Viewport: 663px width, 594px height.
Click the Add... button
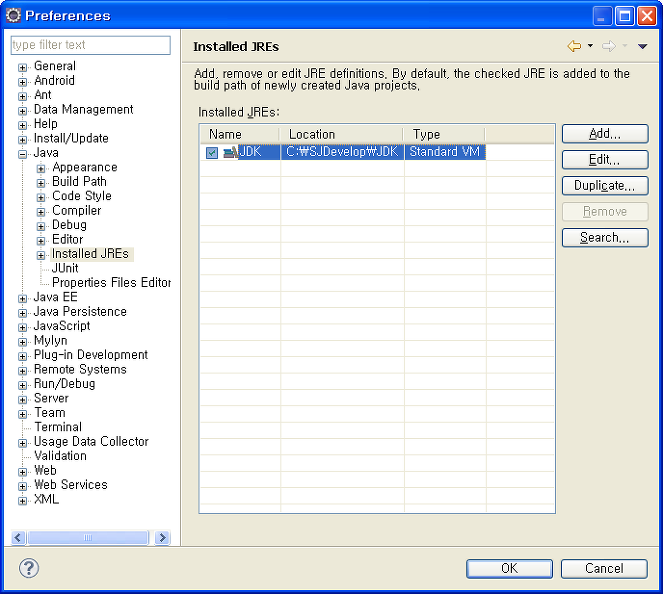tap(605, 134)
